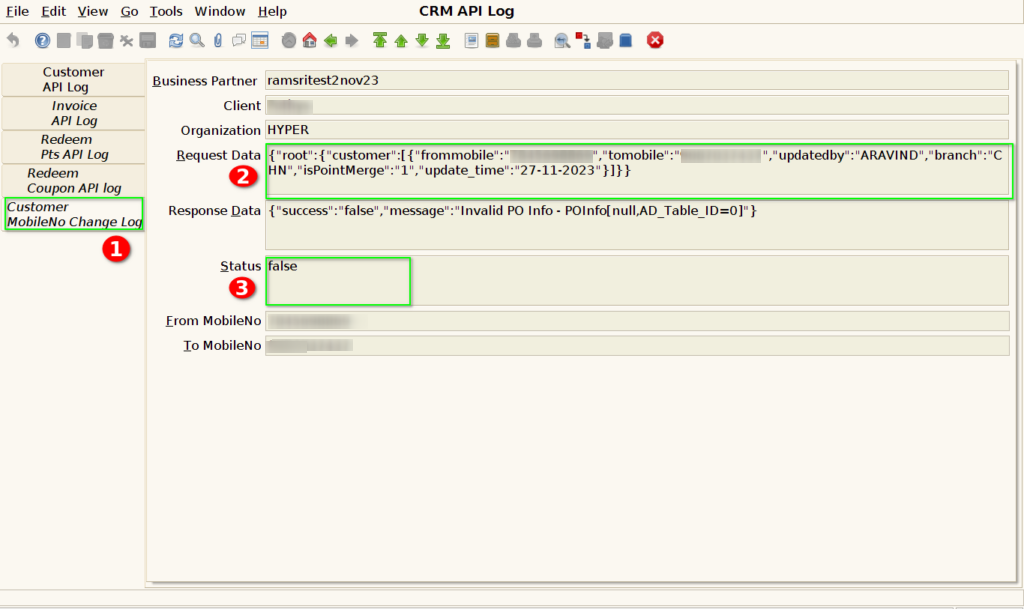Click the Save floppy disk icon
Image resolution: width=1024 pixels, height=609 pixels.
(148, 40)
